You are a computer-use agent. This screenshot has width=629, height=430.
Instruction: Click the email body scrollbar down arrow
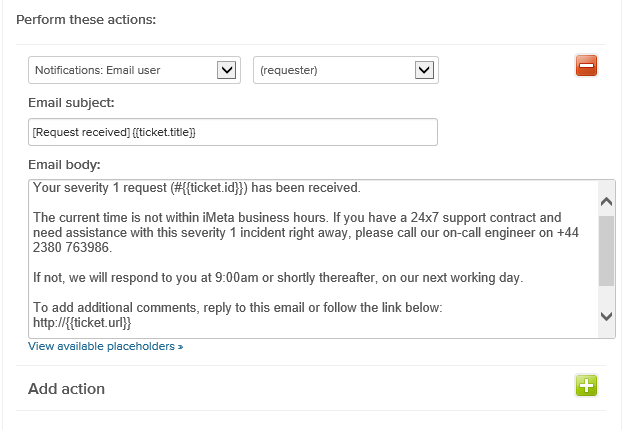[x=606, y=316]
